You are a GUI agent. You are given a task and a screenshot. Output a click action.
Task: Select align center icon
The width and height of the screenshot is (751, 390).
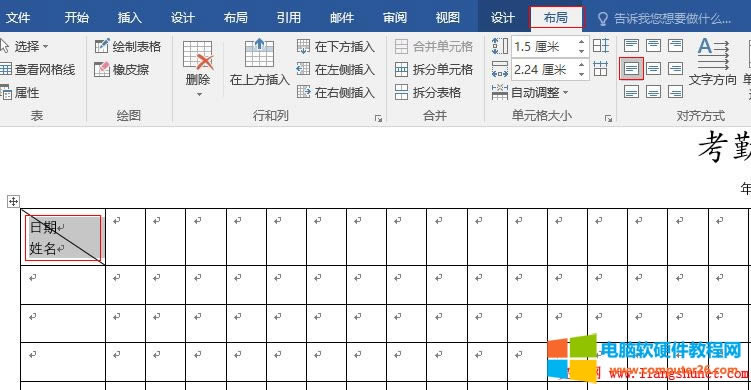(x=653, y=69)
